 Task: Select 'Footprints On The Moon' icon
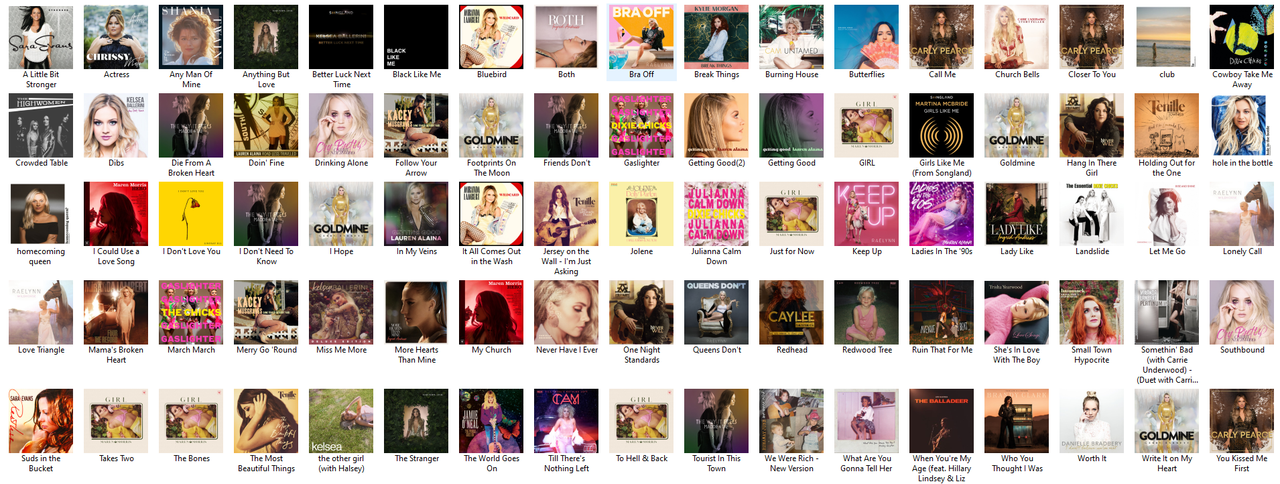coord(491,125)
